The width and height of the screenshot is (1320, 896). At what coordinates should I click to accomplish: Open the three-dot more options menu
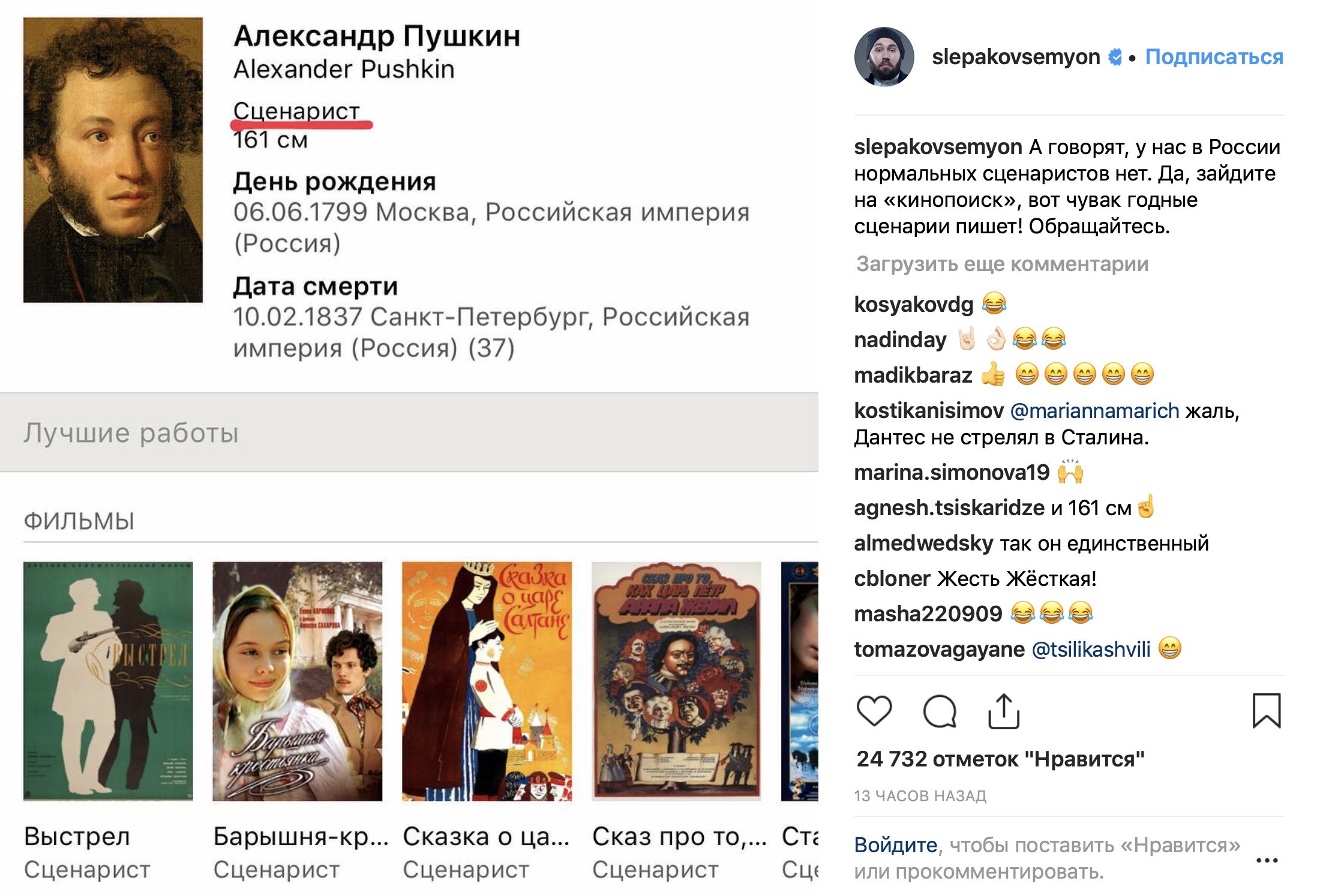tap(1267, 860)
